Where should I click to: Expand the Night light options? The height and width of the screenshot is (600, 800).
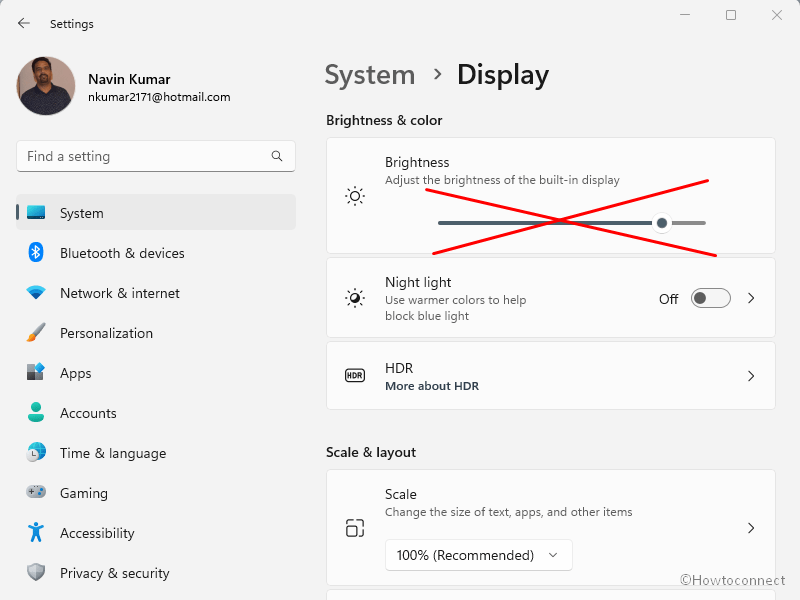coord(751,298)
